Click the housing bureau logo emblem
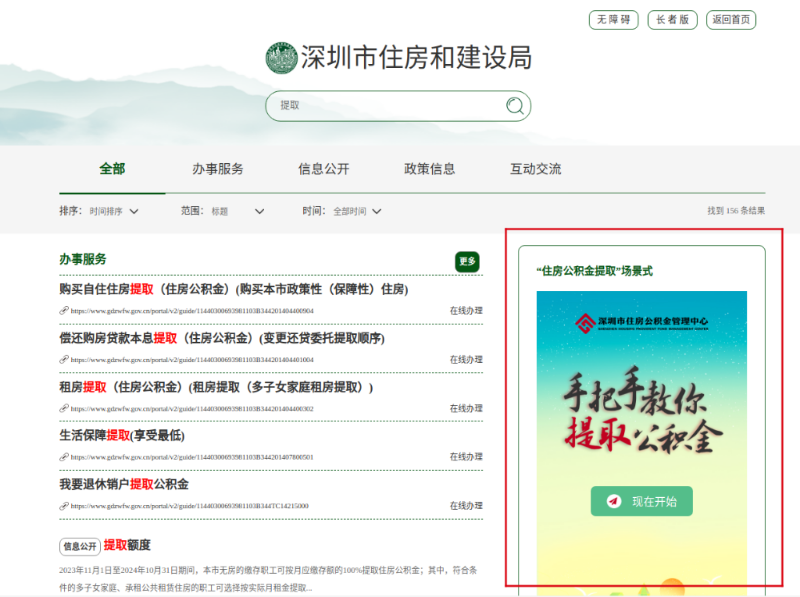Viewport: 800px width, 597px height. (281, 58)
